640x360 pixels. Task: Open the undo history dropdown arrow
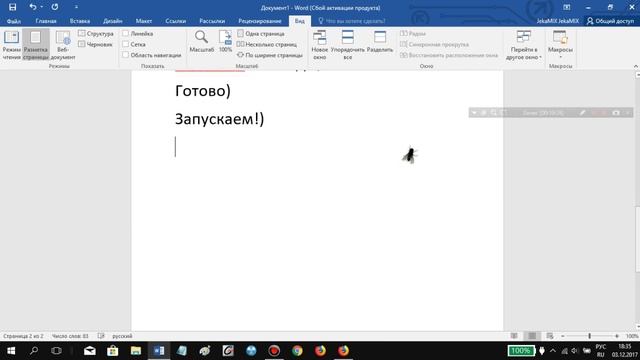click(42, 7)
